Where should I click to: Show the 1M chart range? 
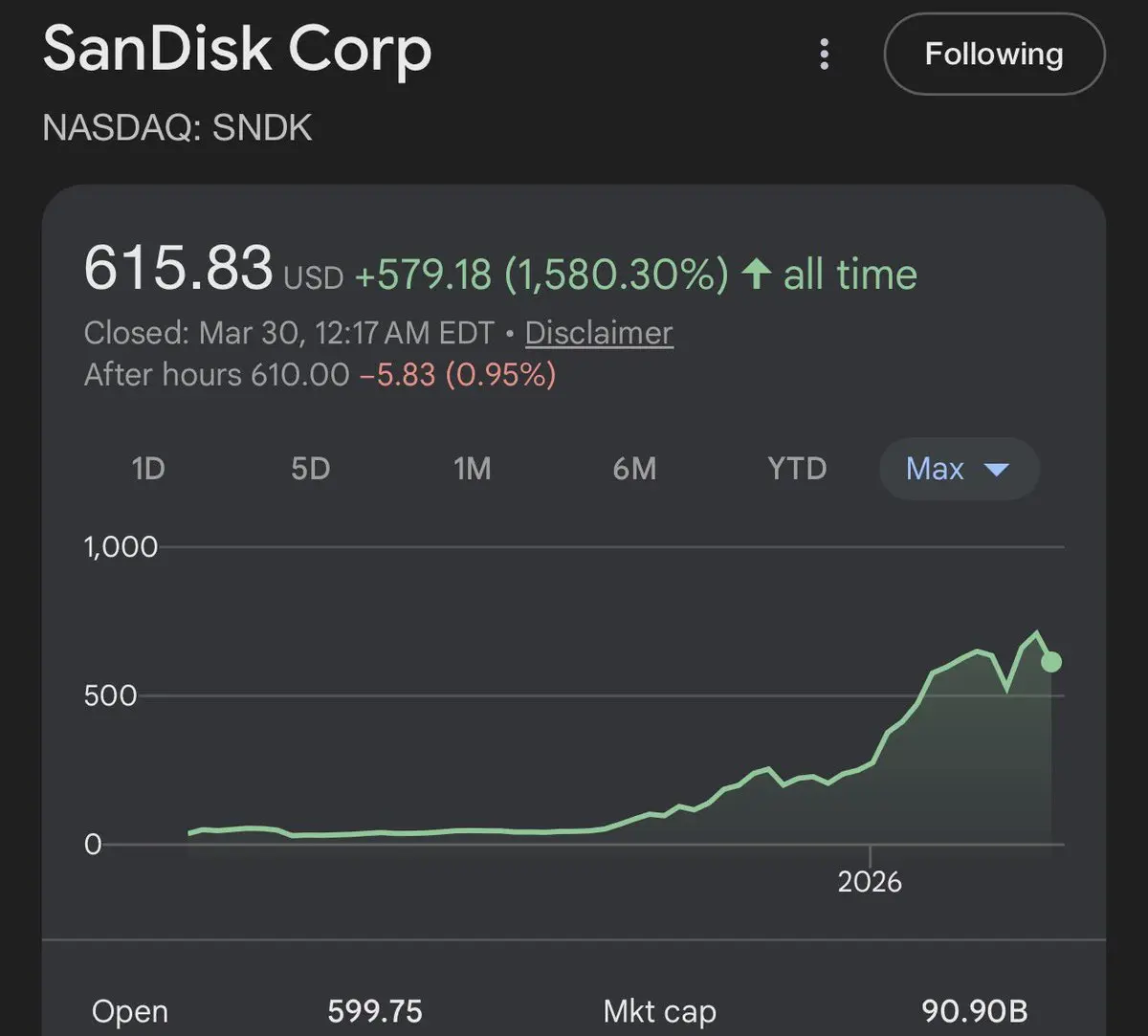pyautogui.click(x=473, y=469)
